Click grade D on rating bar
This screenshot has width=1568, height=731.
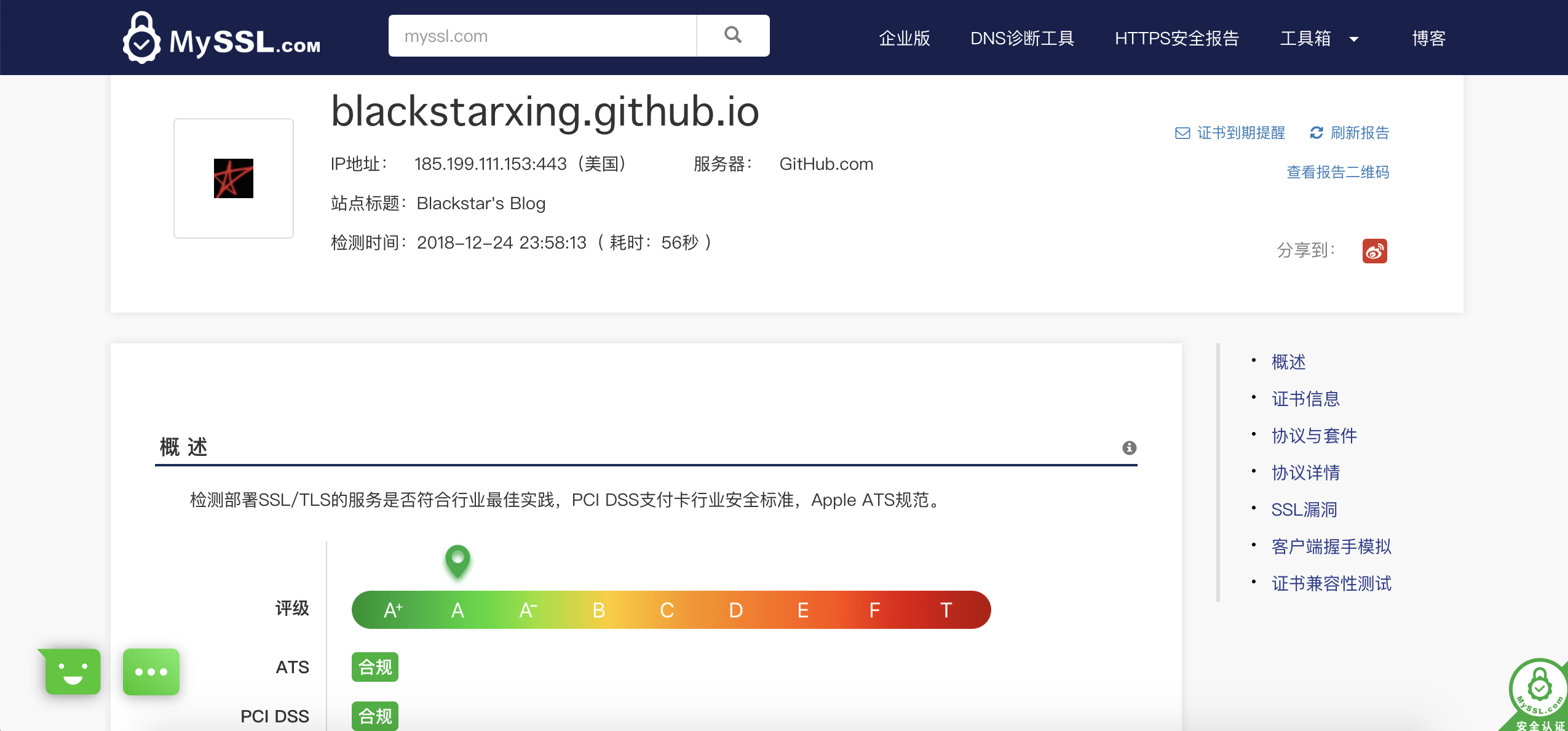point(736,610)
